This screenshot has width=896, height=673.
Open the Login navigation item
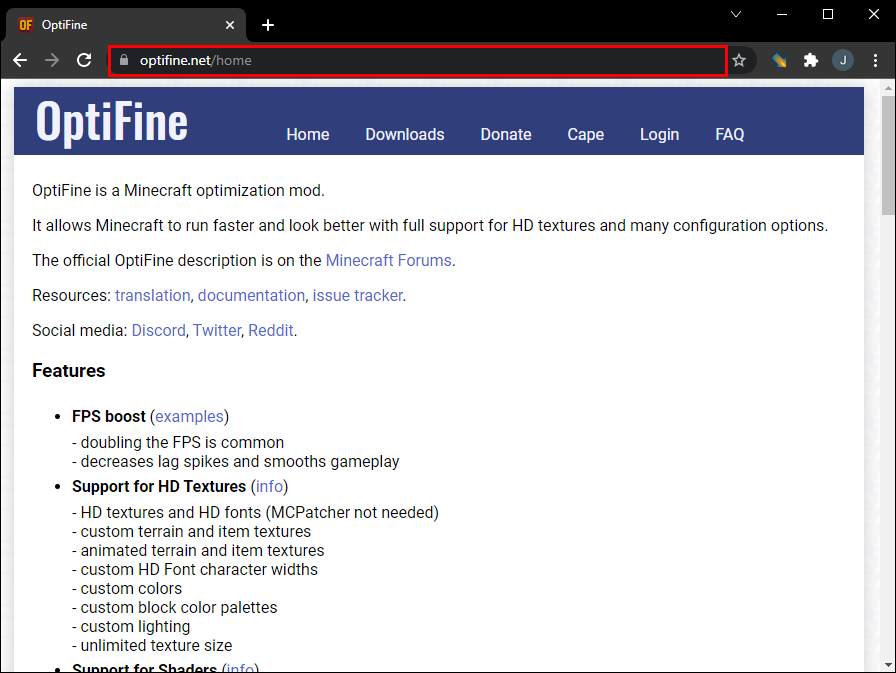(x=659, y=134)
